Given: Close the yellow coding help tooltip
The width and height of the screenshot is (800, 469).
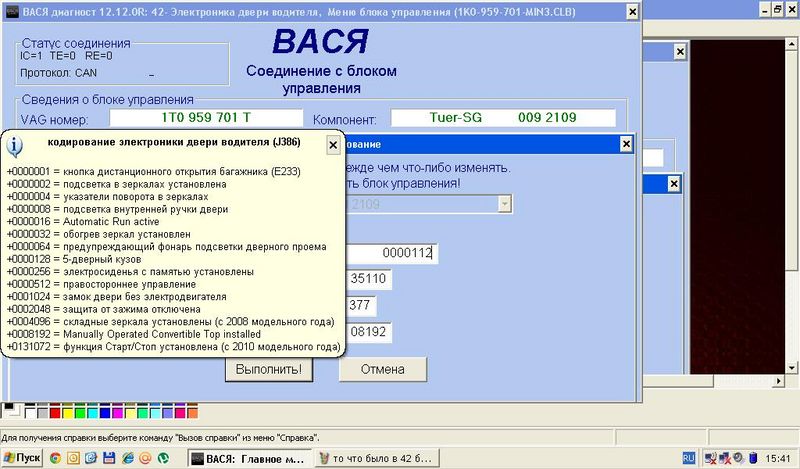Looking at the screenshot, I should point(333,145).
